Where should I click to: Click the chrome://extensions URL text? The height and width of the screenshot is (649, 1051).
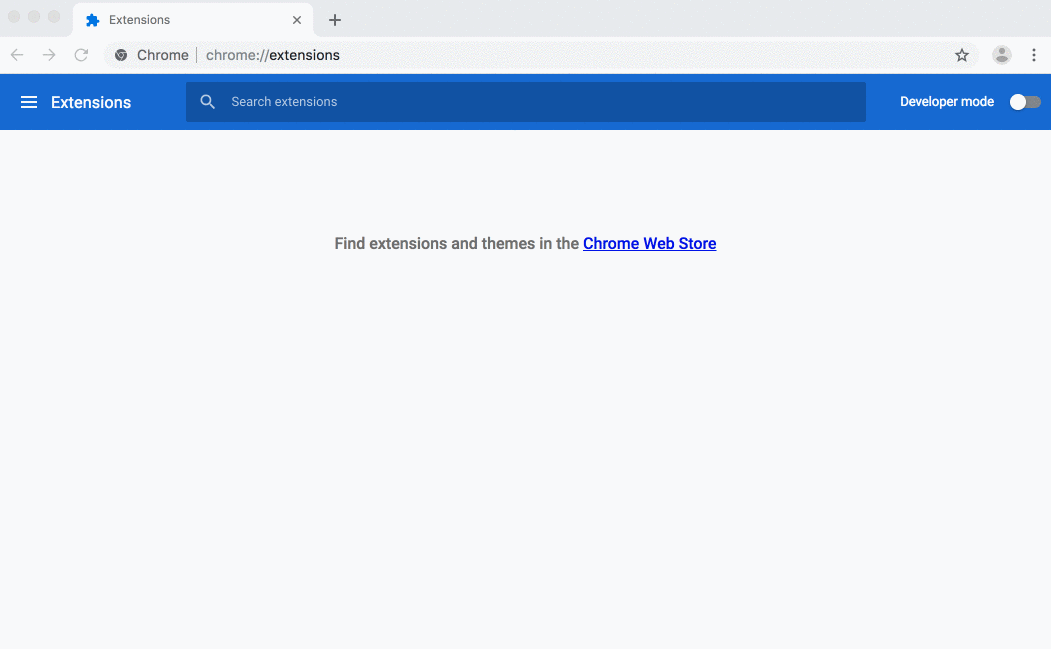pos(273,55)
